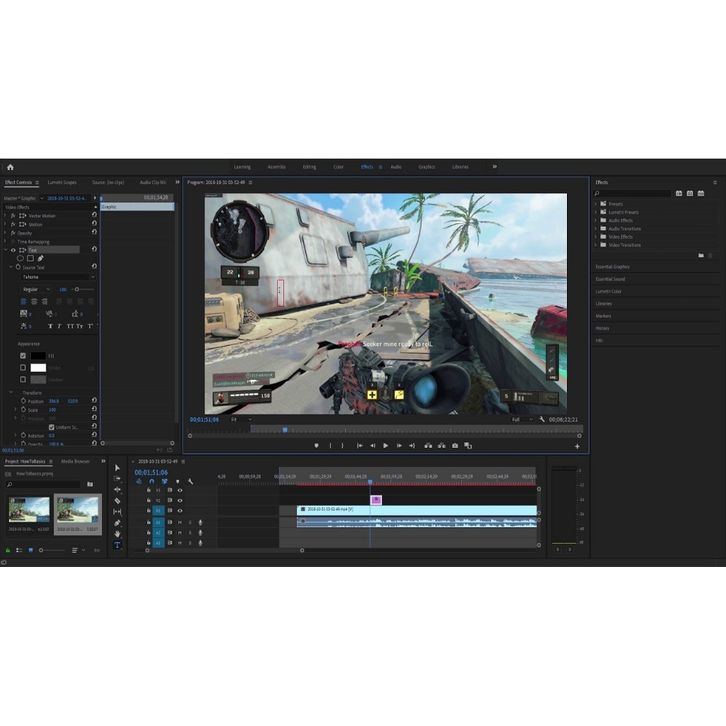This screenshot has width=726, height=726.
Task: Open the Essential Graphics panel
Action: (612, 267)
